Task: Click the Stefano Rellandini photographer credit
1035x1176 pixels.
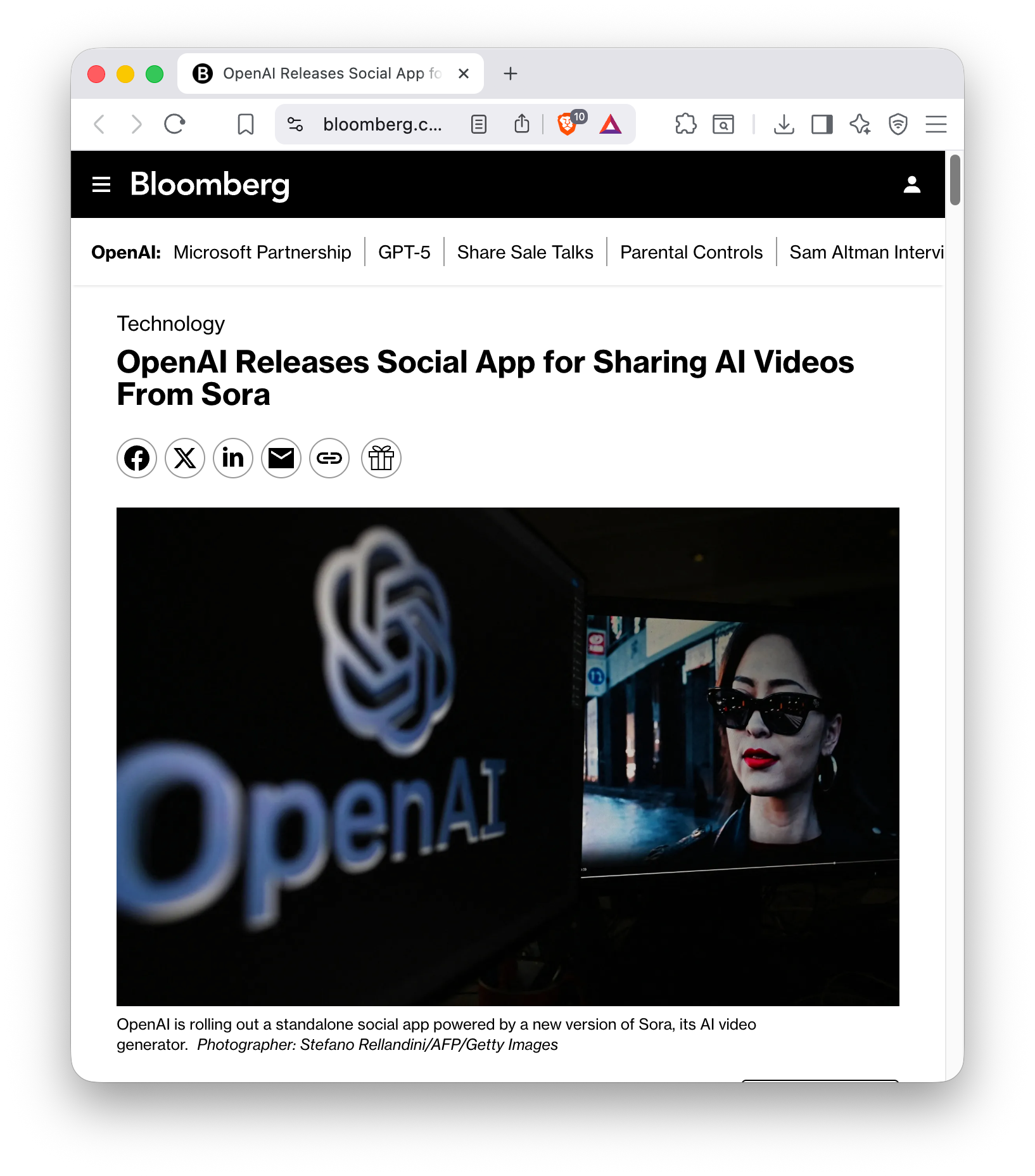Action: pyautogui.click(x=378, y=1045)
